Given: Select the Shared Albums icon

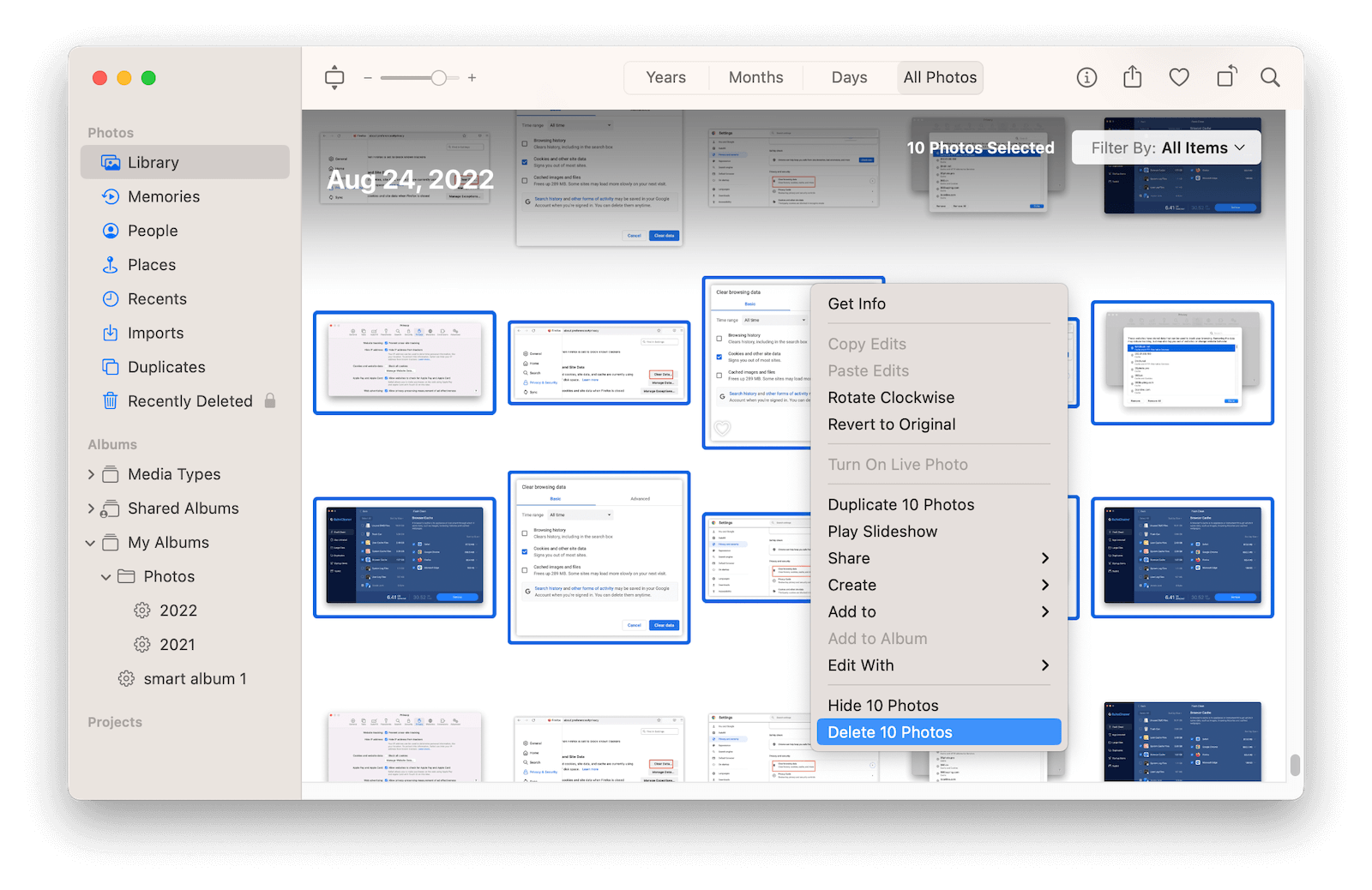Looking at the screenshot, I should click(111, 508).
